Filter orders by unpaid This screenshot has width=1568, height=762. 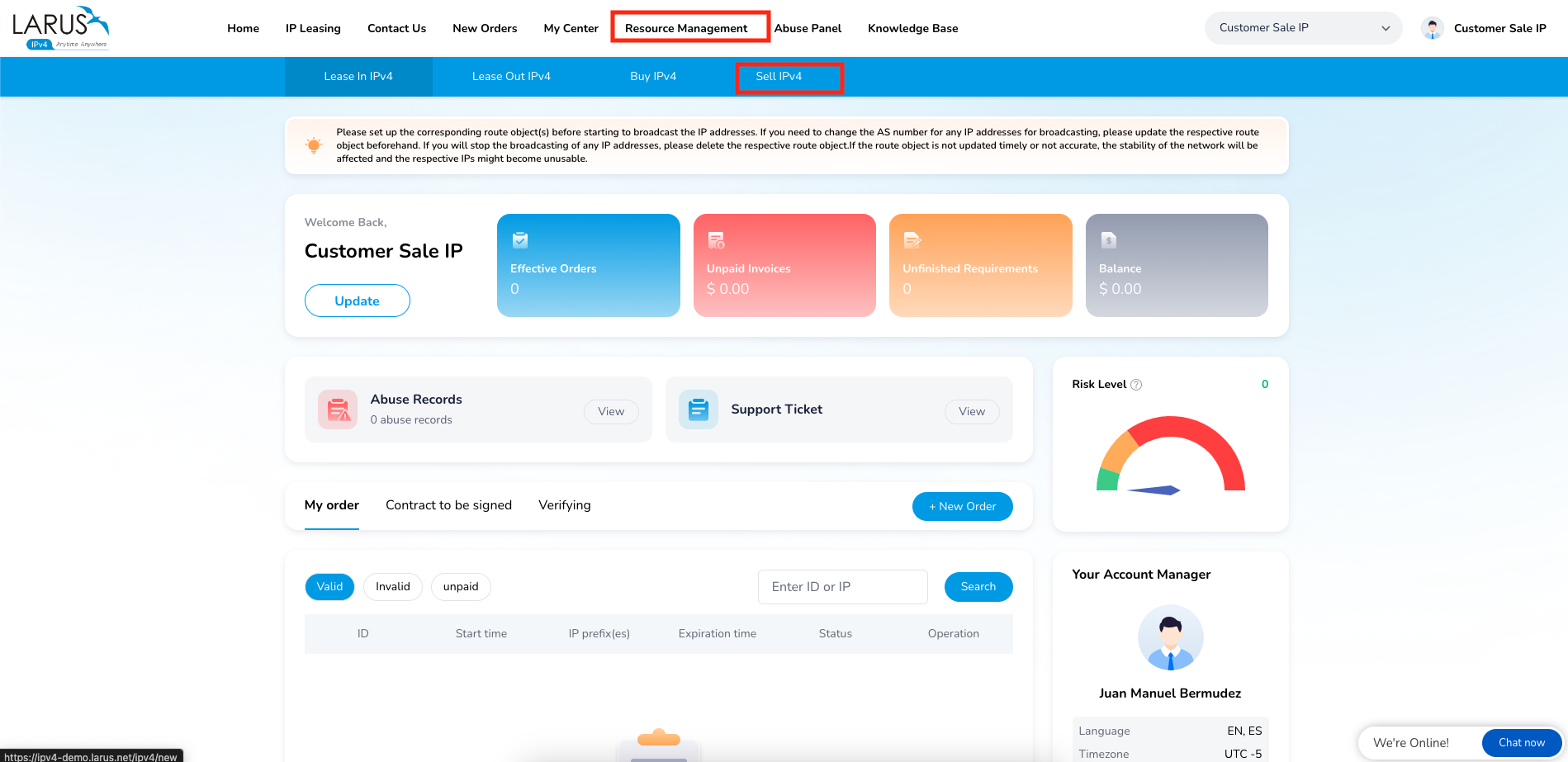pos(461,587)
